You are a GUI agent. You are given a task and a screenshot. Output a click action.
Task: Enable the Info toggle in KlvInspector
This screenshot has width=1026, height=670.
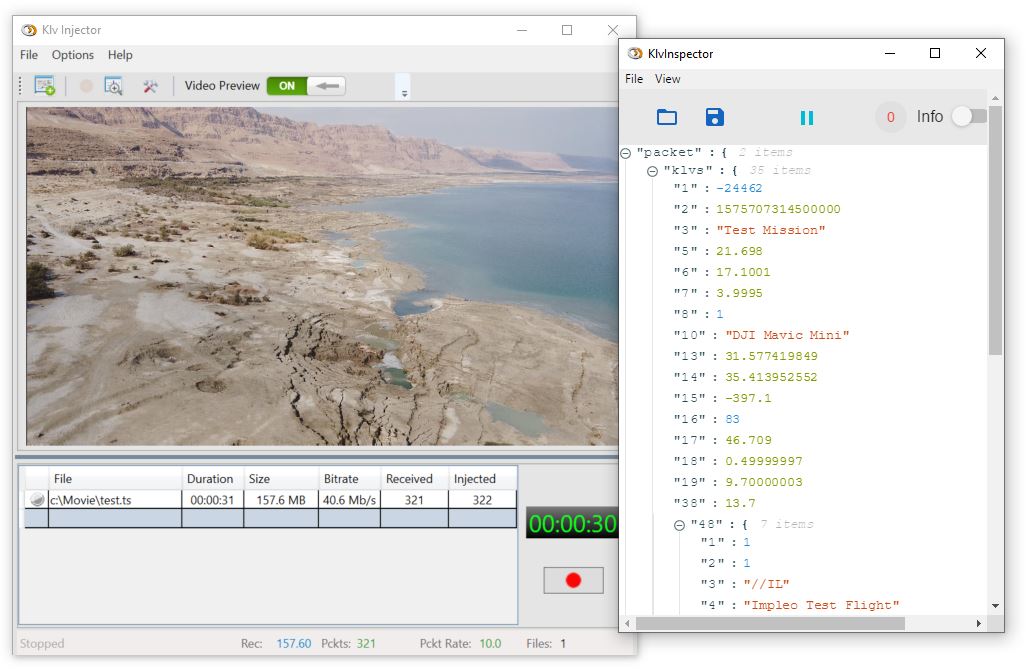(967, 117)
